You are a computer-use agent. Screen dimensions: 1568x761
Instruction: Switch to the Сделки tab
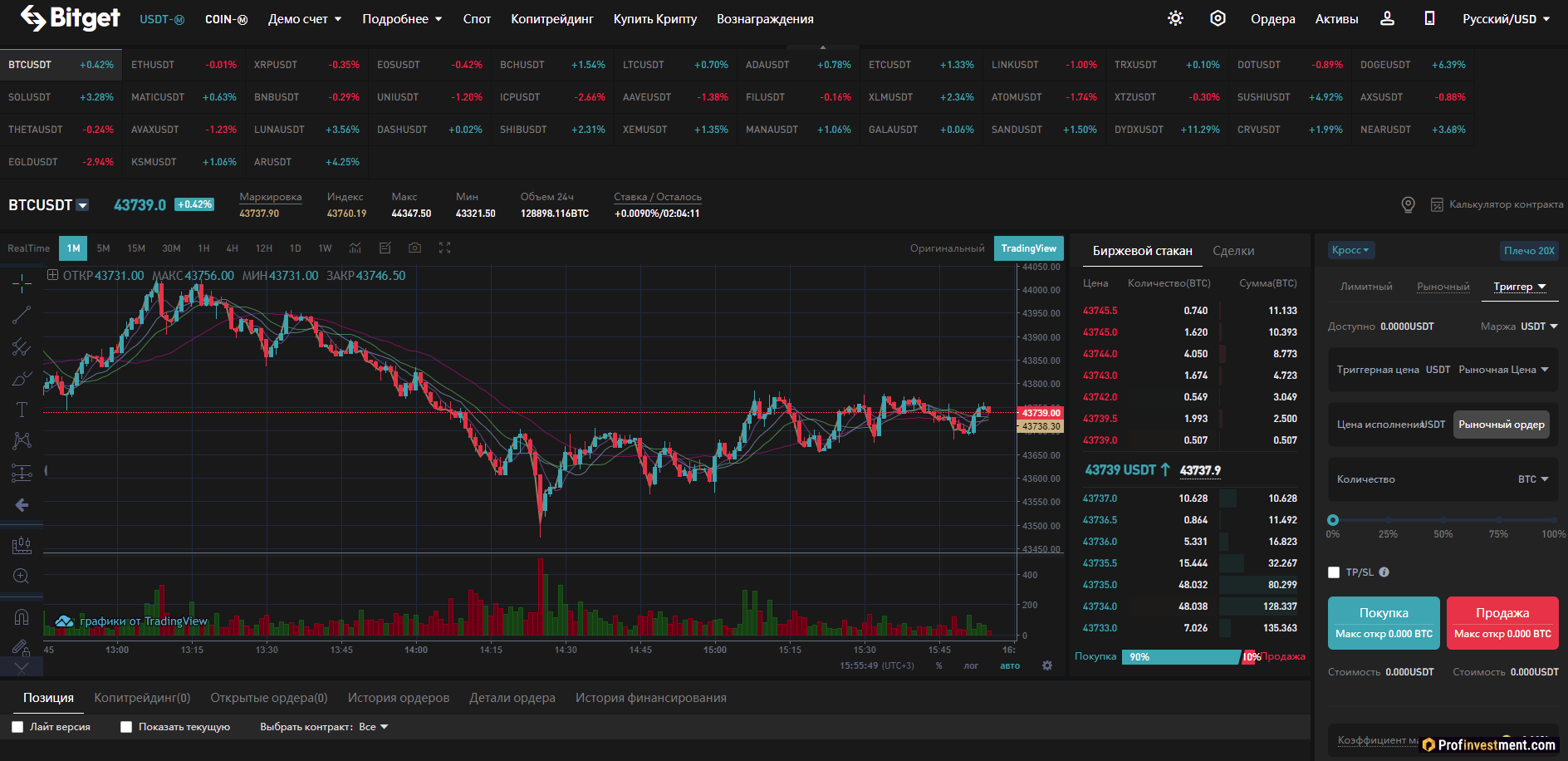point(1233,251)
